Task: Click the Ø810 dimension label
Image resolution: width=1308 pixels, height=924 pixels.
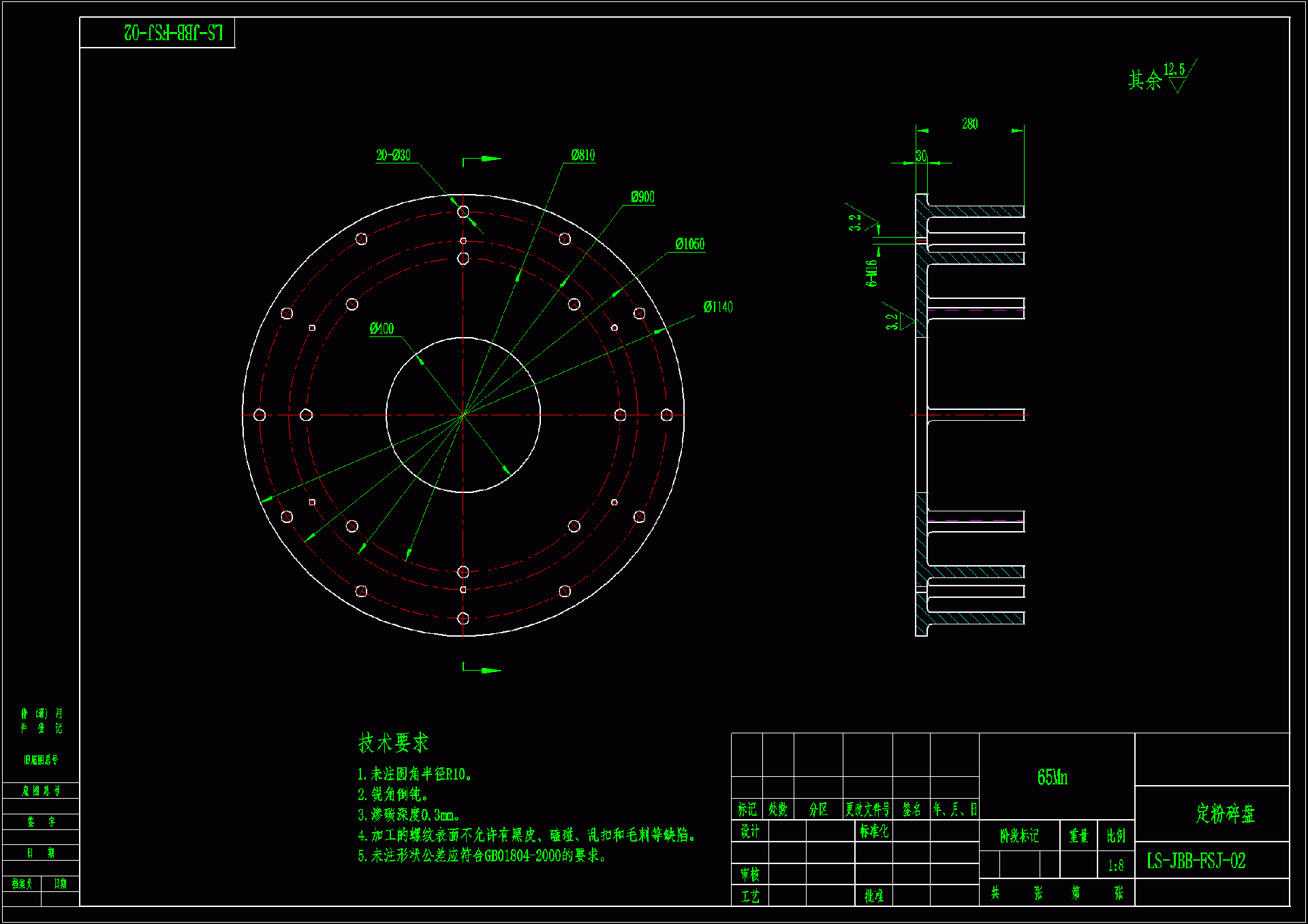Action: click(582, 155)
